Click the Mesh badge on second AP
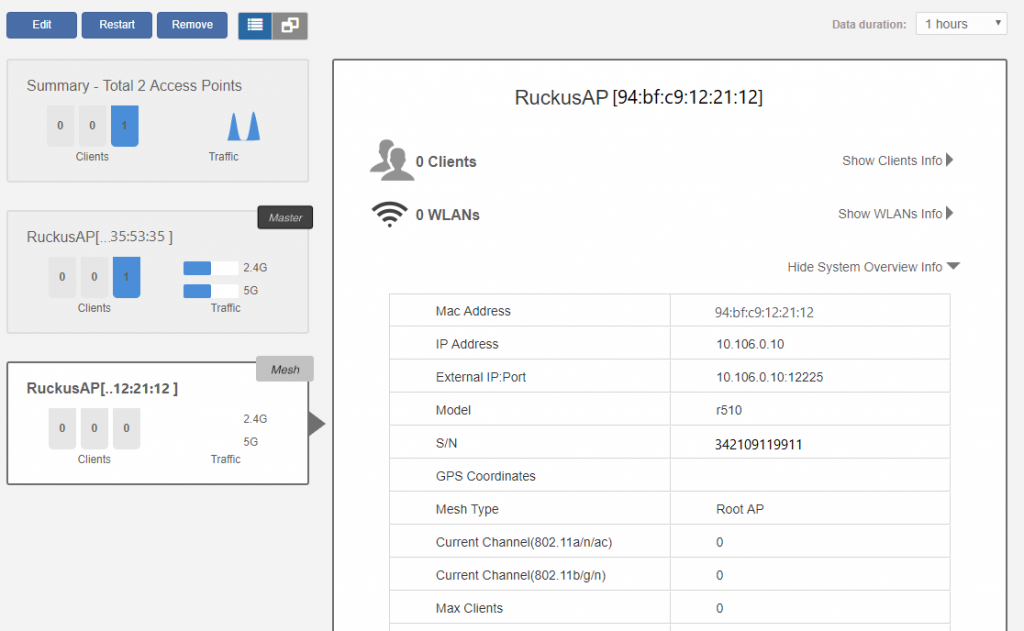Viewport: 1024px width, 631px height. pyautogui.click(x=285, y=369)
